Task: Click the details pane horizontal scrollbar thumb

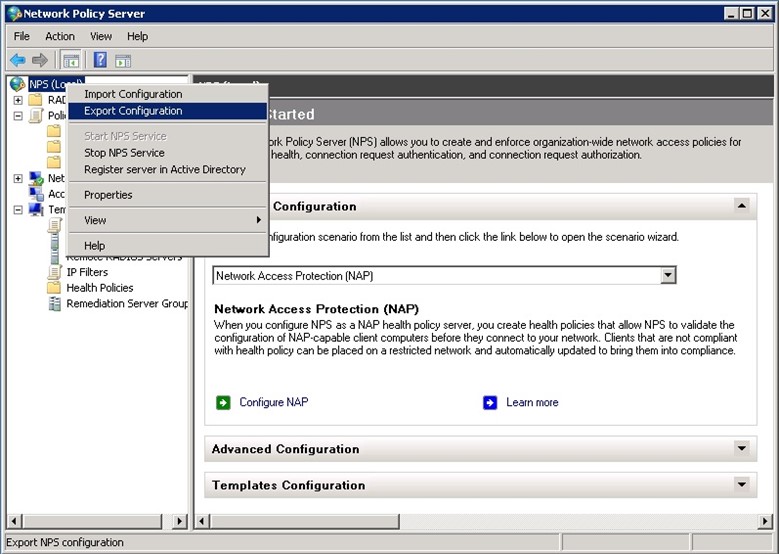Action: tap(304, 521)
